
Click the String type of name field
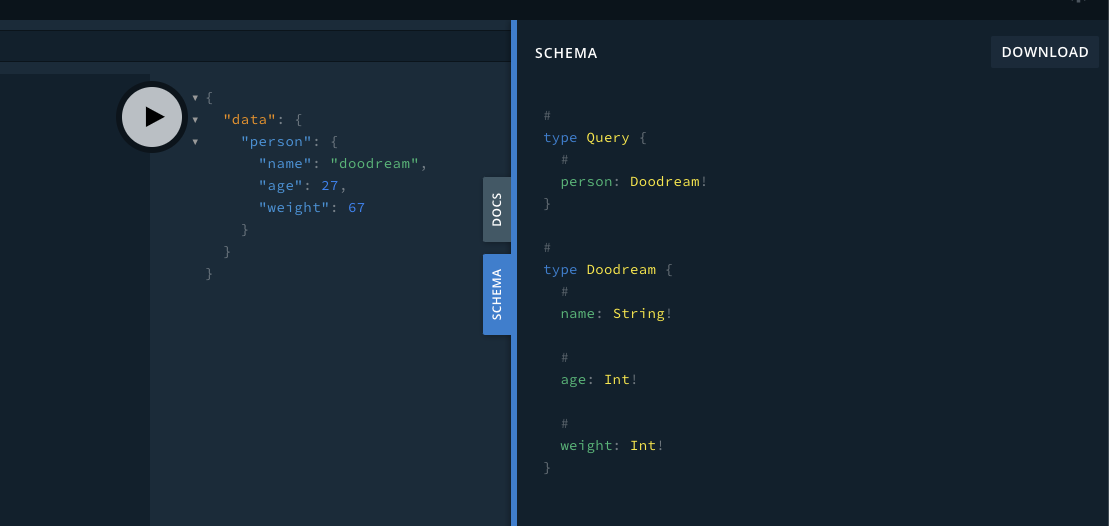coord(638,313)
